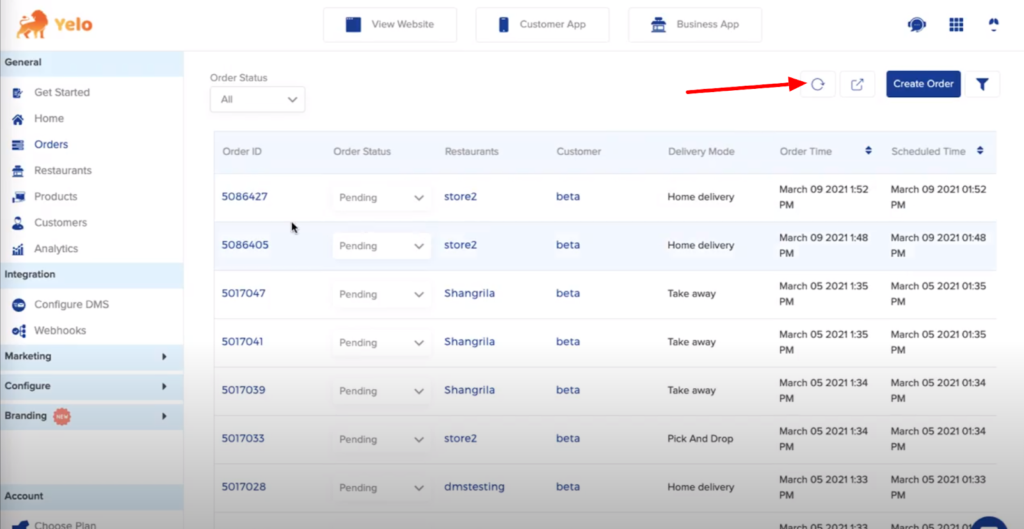Open the apps grid icon
This screenshot has width=1024, height=529.
point(956,25)
